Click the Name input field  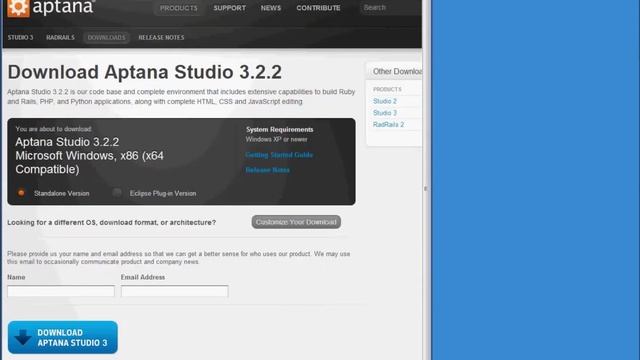pyautogui.click(x=61, y=291)
